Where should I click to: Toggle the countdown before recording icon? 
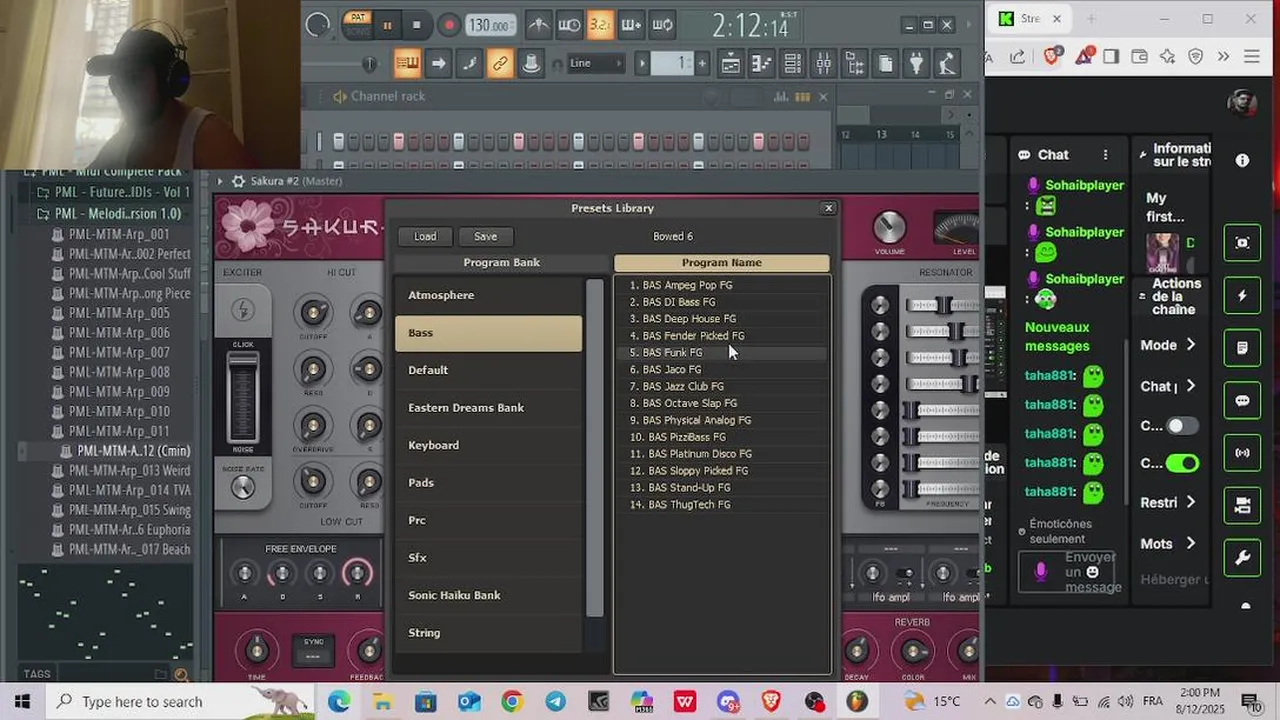(x=600, y=25)
